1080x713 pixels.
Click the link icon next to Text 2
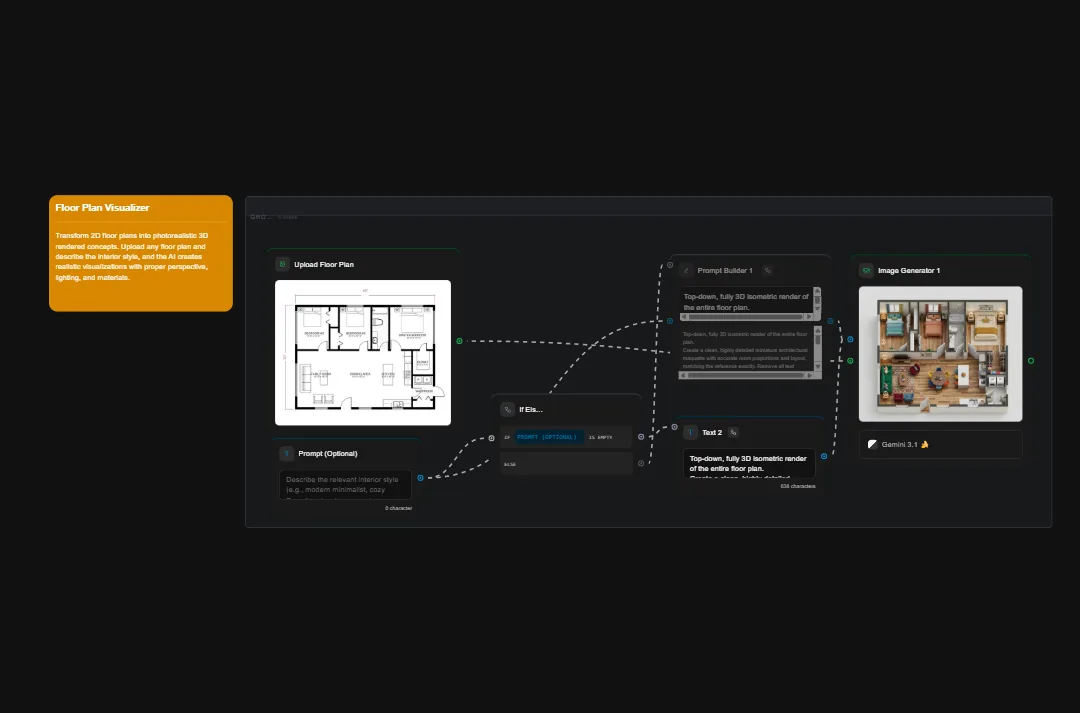coord(733,432)
